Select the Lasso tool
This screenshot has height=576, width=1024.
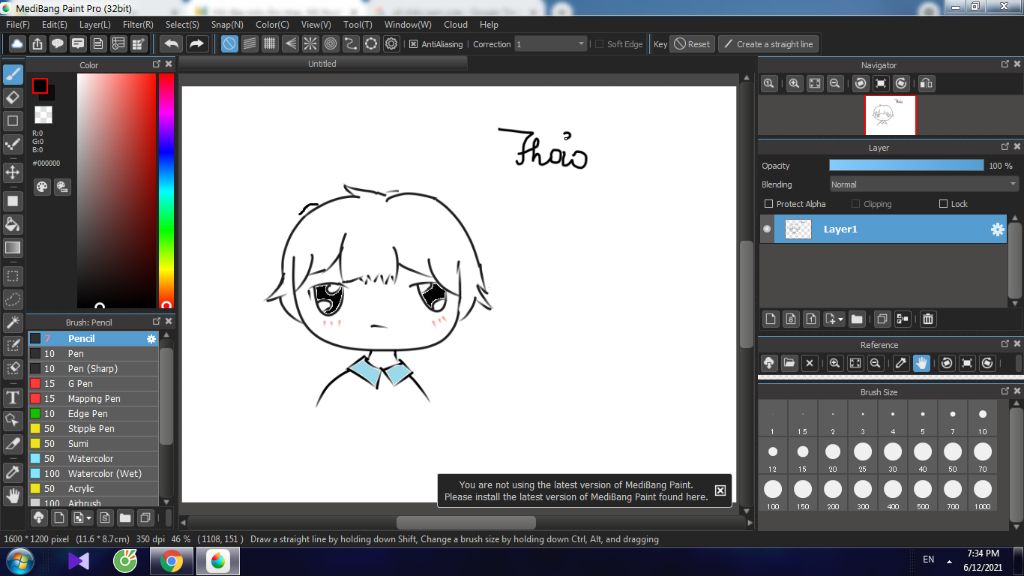pyautogui.click(x=13, y=300)
